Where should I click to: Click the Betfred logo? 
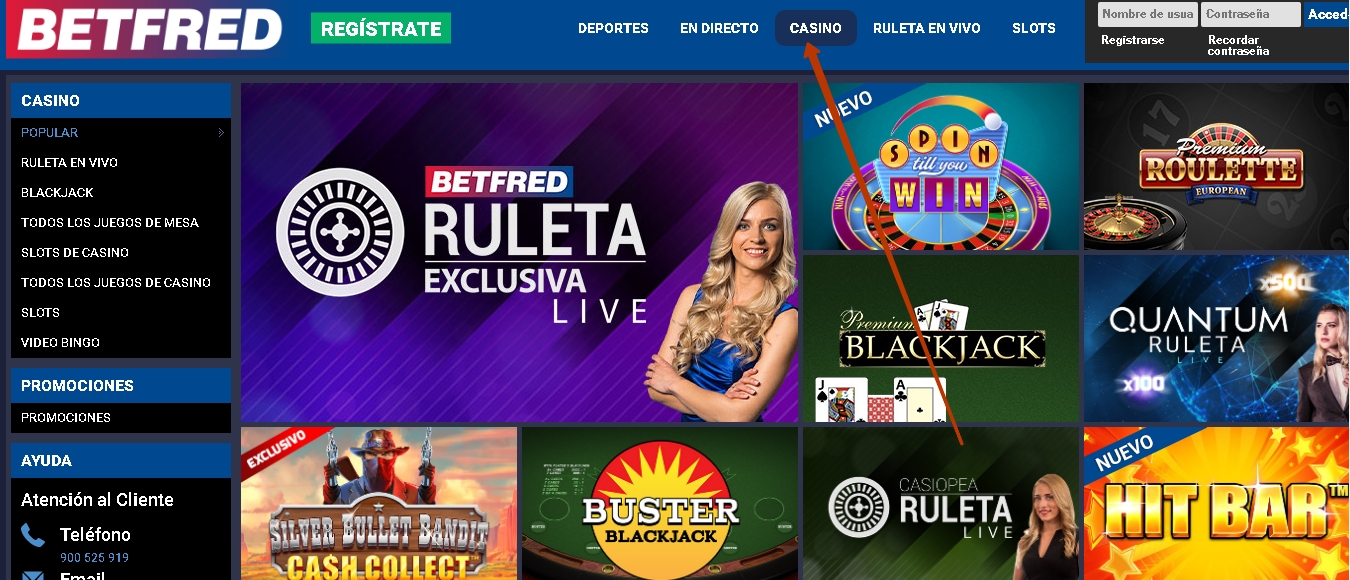coord(145,29)
